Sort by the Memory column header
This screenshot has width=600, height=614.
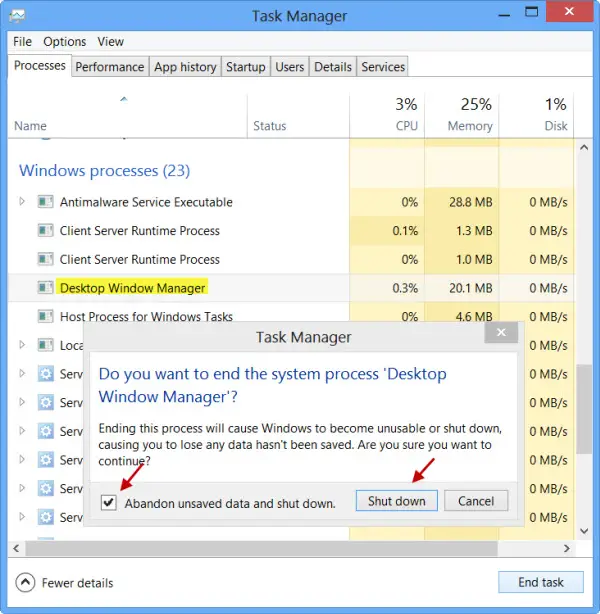tap(462, 116)
